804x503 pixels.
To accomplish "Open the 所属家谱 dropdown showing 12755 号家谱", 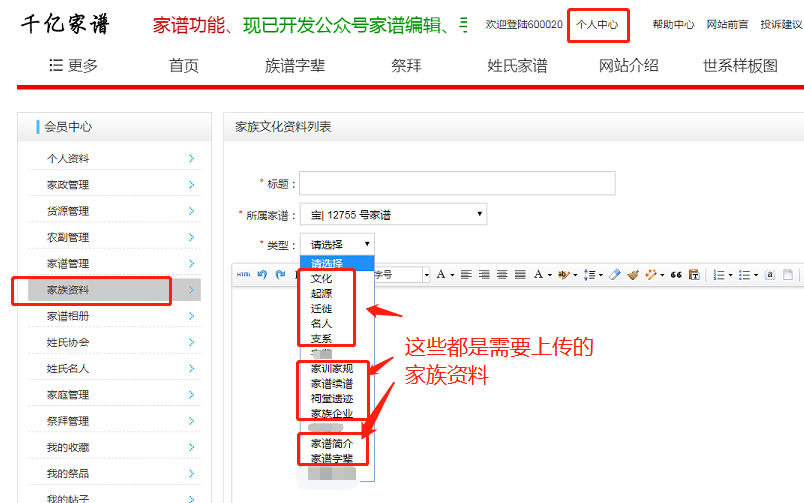I will pyautogui.click(x=393, y=214).
